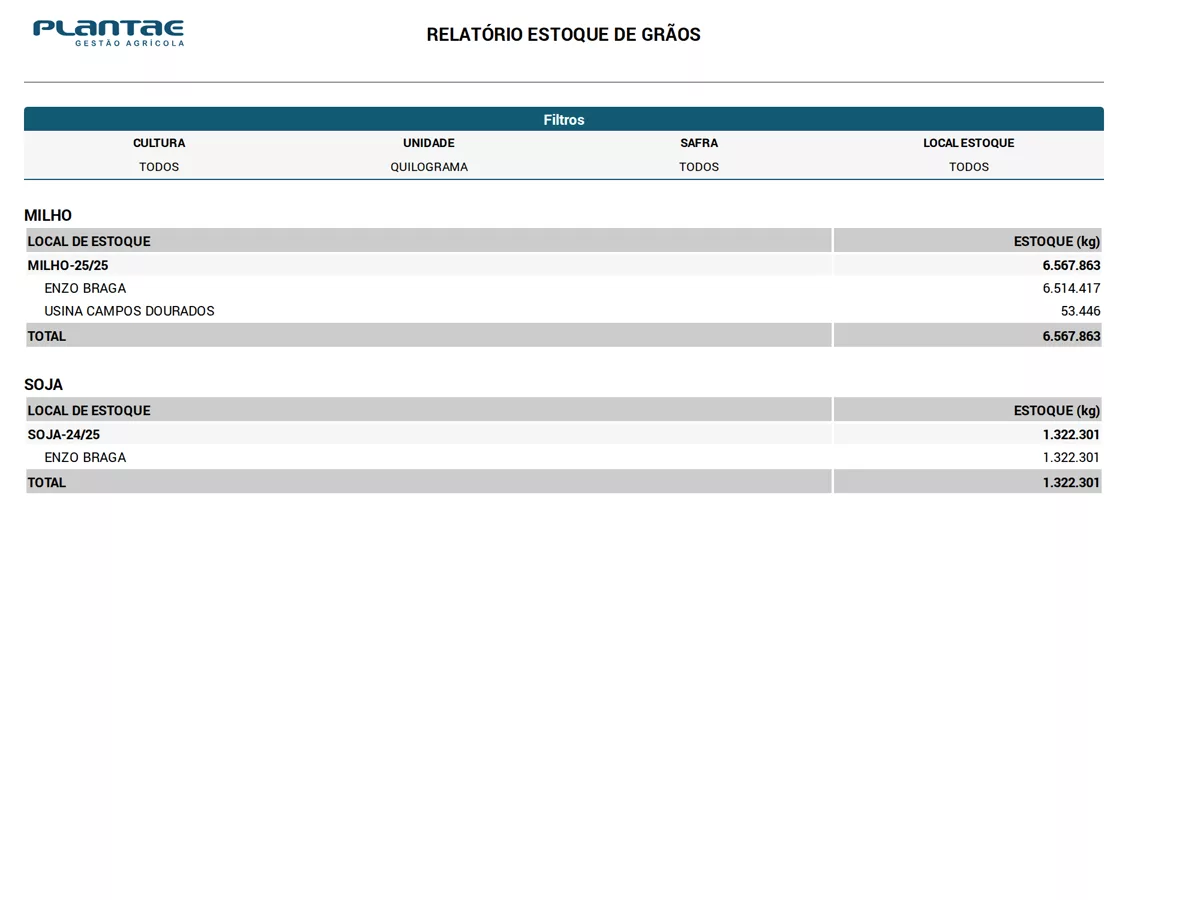The image size is (1200, 900).
Task: Click the Plantae Gestão Agrícola logo
Action: 109,33
